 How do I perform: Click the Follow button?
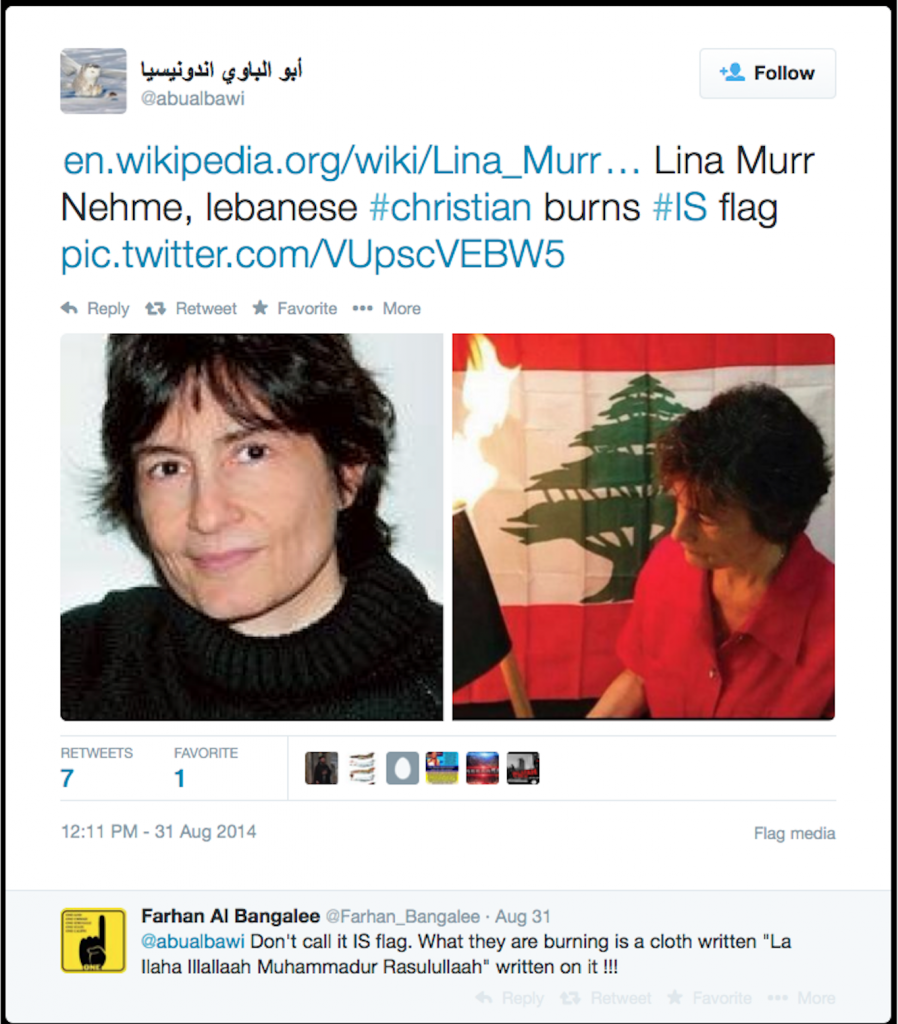pyautogui.click(x=767, y=73)
